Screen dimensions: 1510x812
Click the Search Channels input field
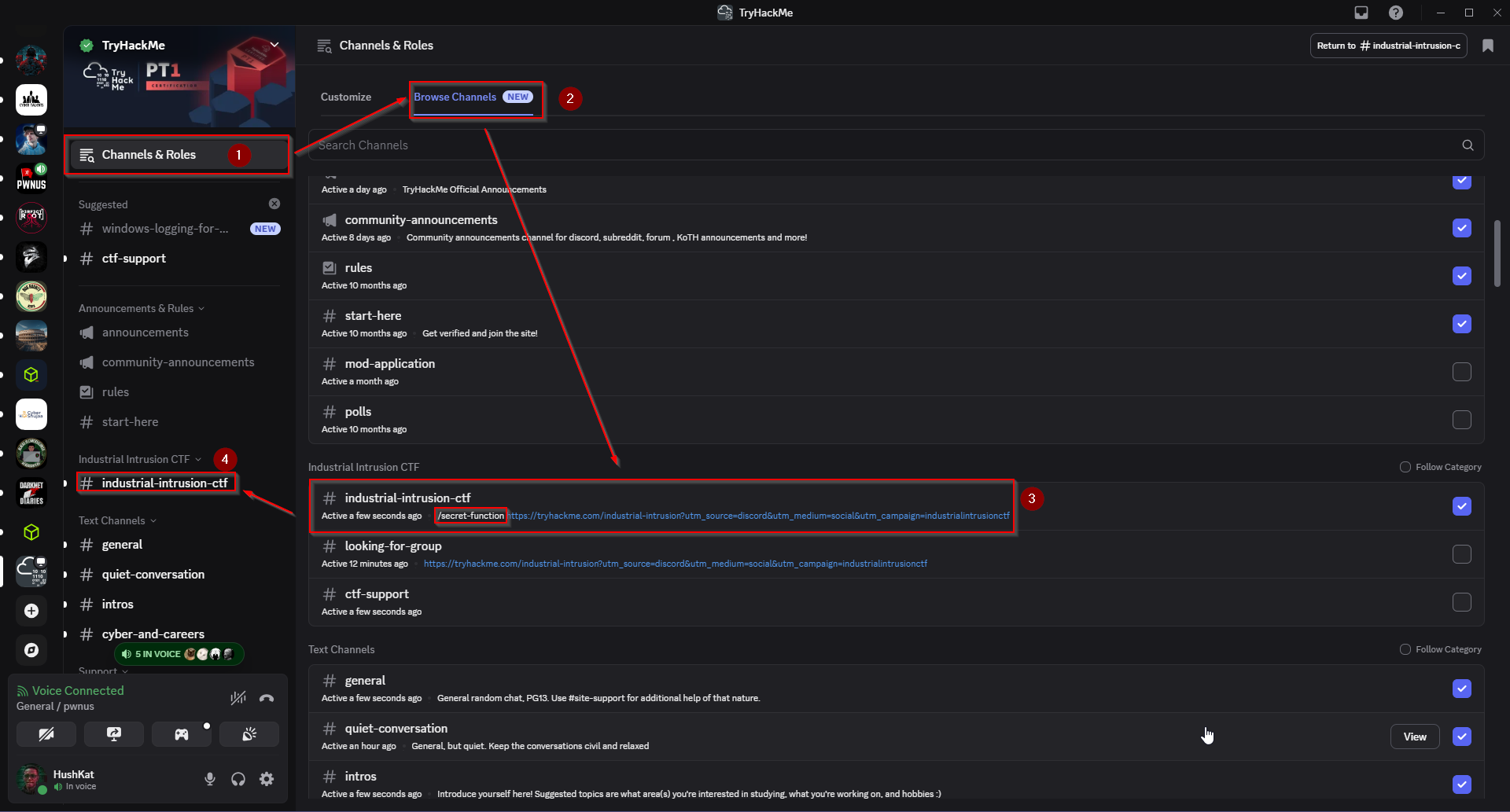coord(881,145)
